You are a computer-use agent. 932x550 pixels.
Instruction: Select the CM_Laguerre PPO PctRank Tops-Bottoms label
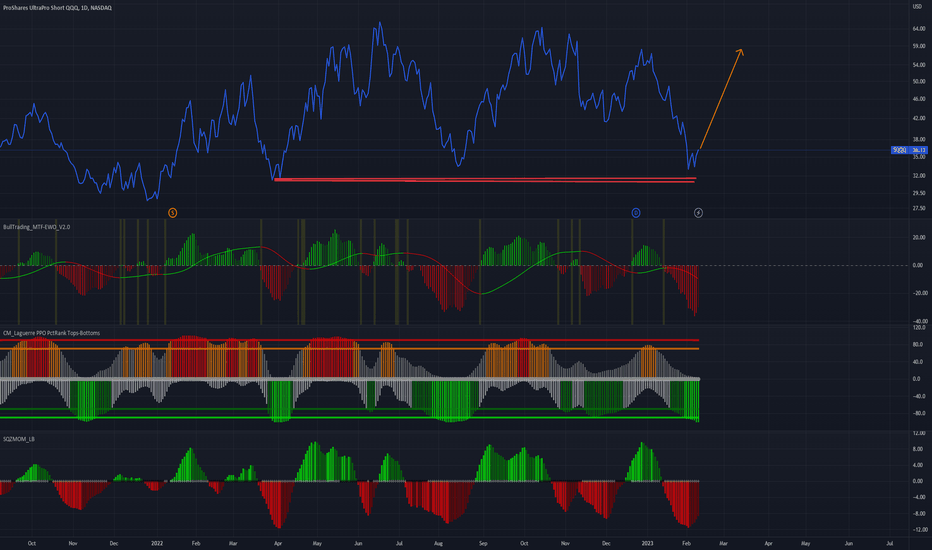tap(51, 333)
